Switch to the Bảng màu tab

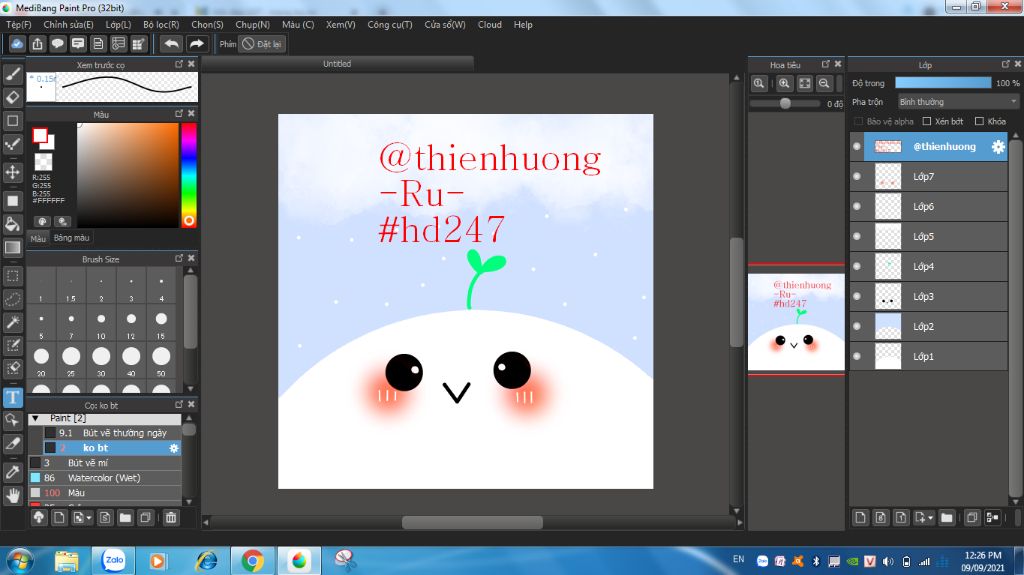[71, 238]
